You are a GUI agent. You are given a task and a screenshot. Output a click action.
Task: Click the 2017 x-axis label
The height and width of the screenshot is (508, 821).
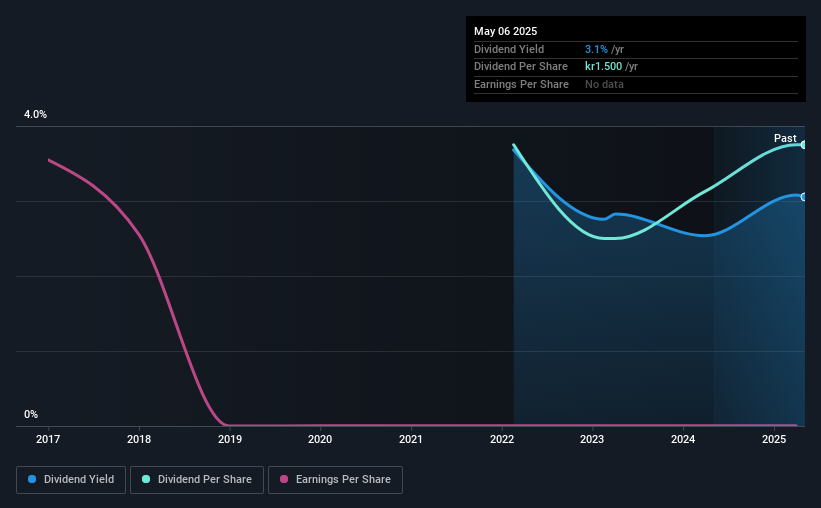pyautogui.click(x=48, y=439)
